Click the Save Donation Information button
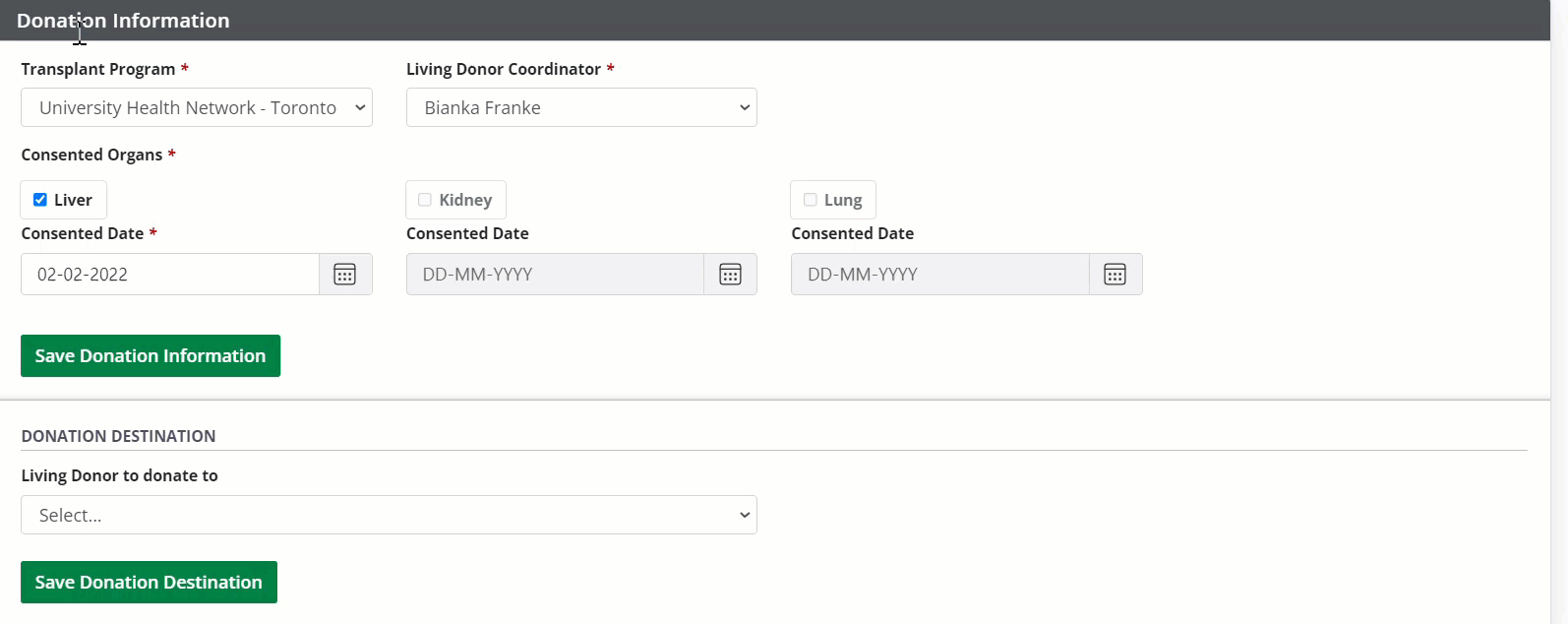Viewport: 1568px width, 624px height. pos(151,355)
